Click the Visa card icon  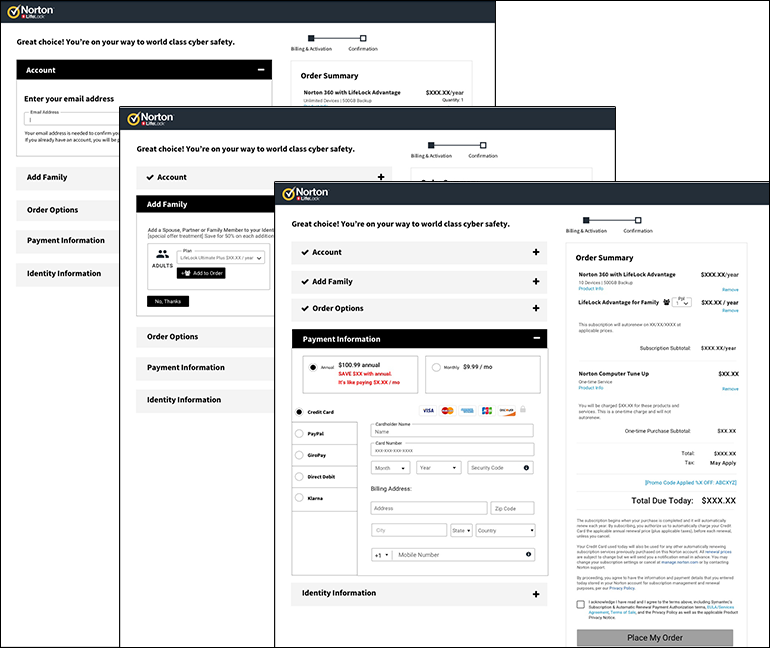click(x=428, y=410)
